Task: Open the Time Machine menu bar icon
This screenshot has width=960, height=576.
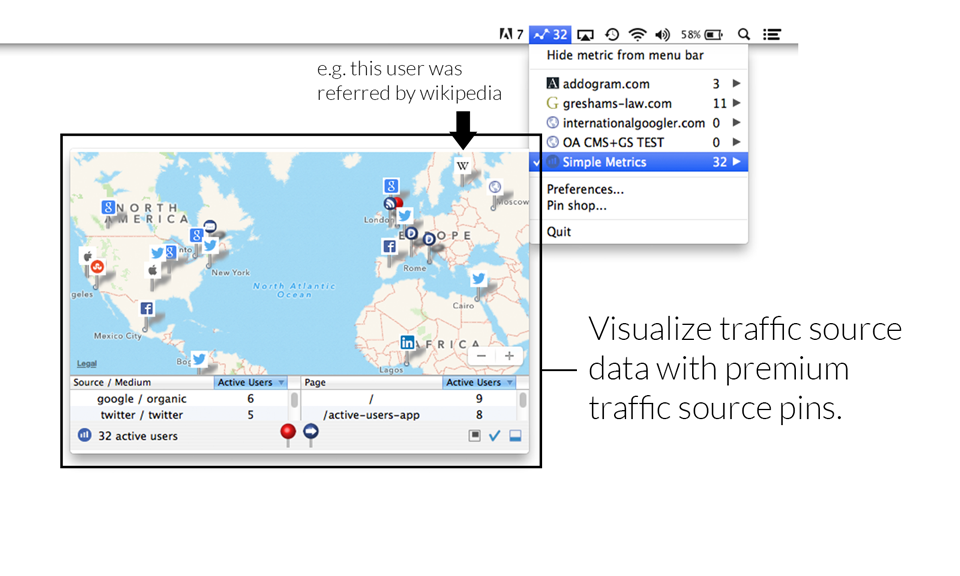Action: [612, 34]
